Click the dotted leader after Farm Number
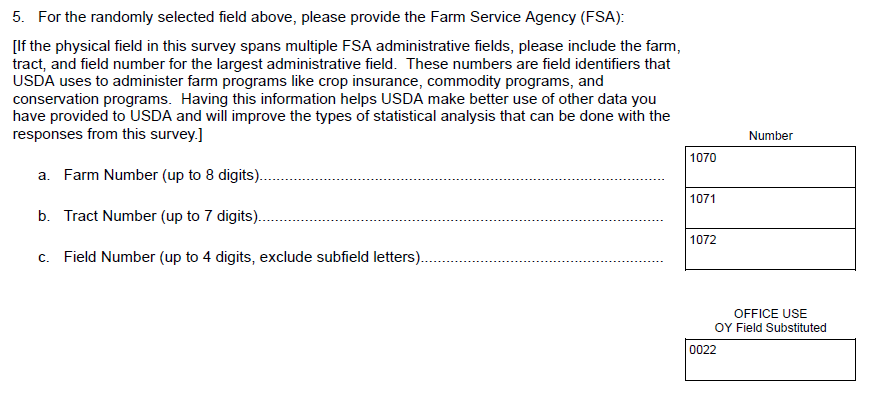 coord(463,179)
